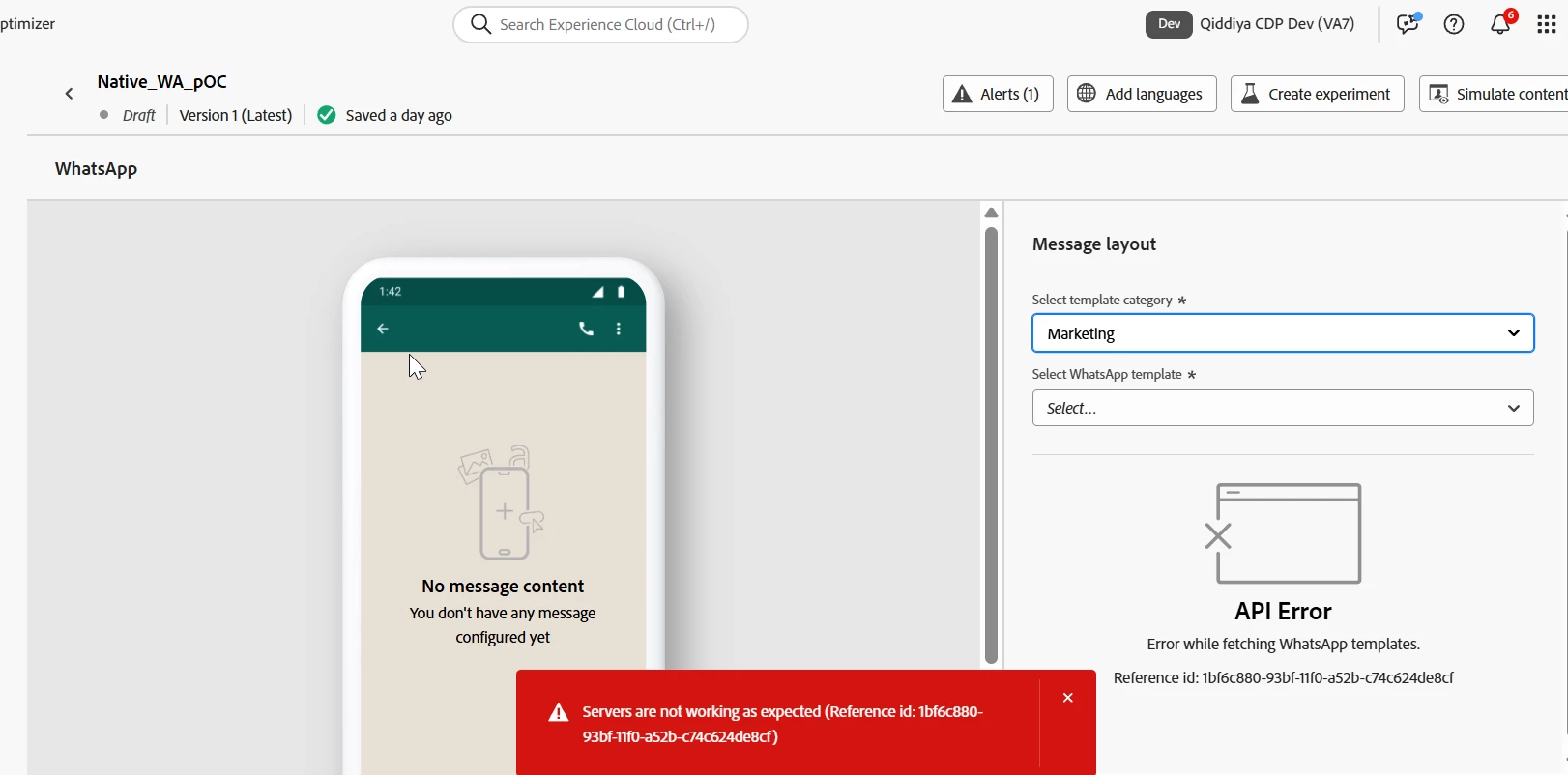Click the API error window illustration
The width and height of the screenshot is (1568, 775).
point(1284,533)
